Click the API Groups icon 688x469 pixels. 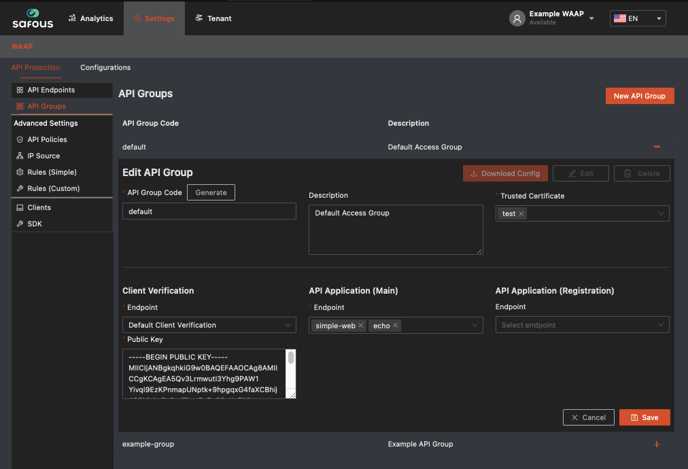[x=20, y=106]
